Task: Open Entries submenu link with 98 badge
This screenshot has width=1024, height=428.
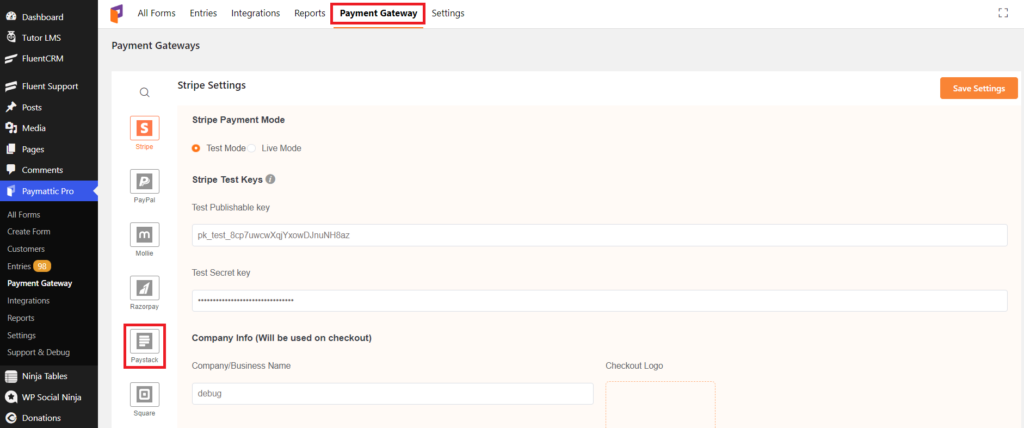Action: pos(29,266)
